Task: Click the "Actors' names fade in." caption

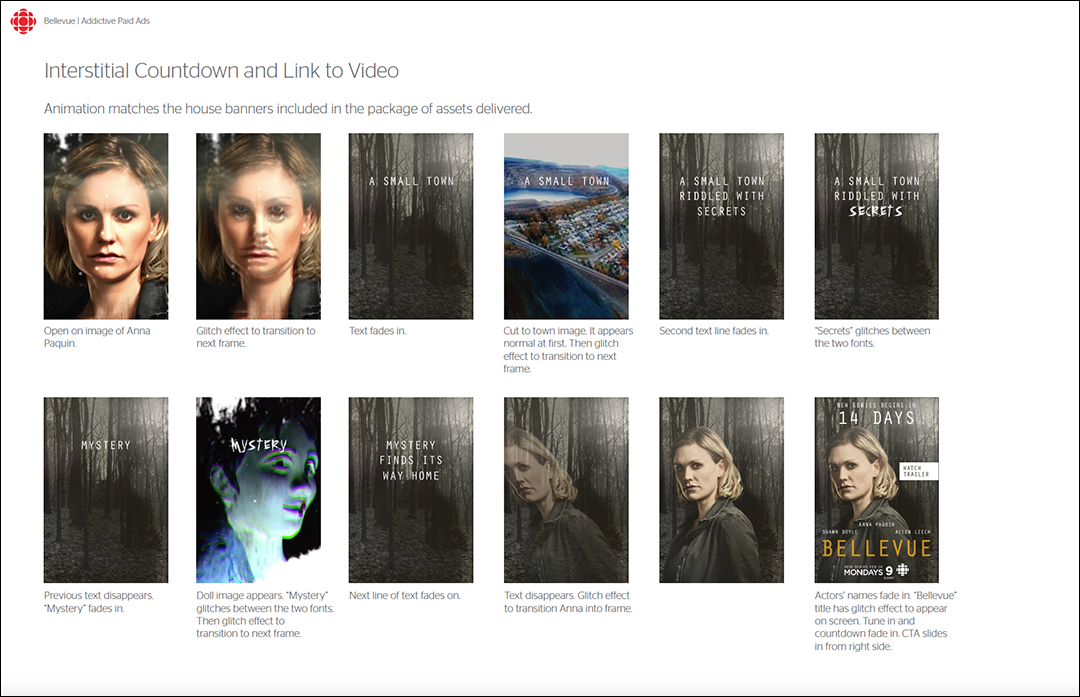Action: coord(886,621)
